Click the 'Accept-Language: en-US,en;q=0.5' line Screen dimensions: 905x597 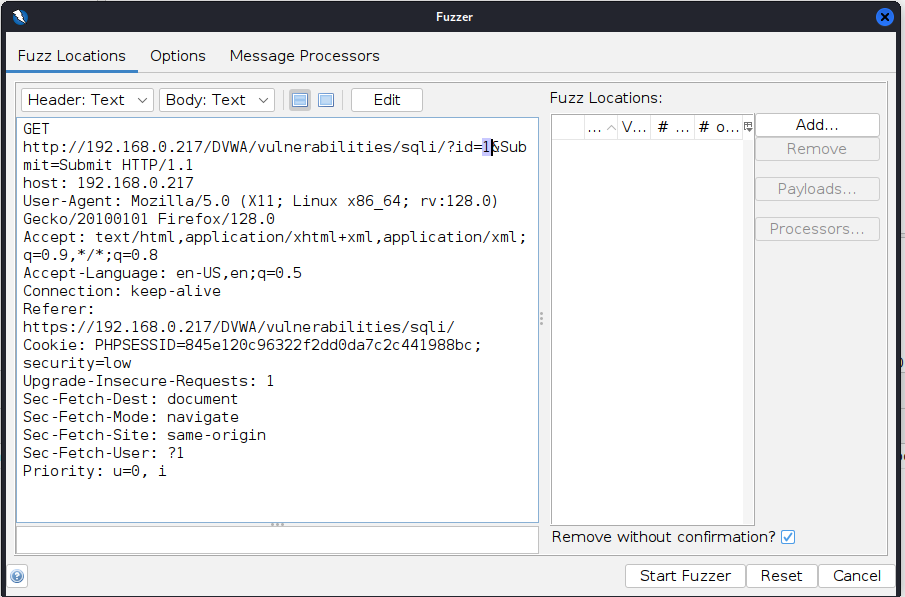[x=162, y=273]
